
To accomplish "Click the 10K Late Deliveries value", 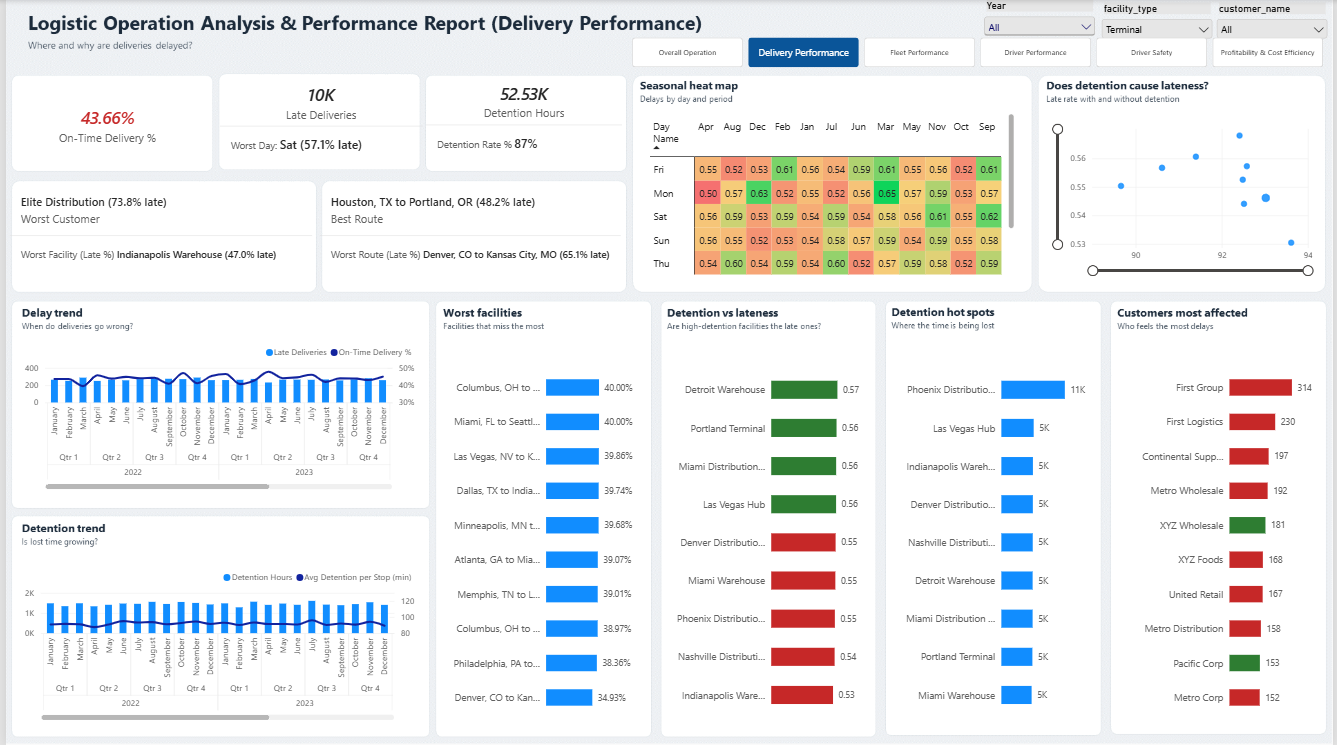I will [321, 95].
